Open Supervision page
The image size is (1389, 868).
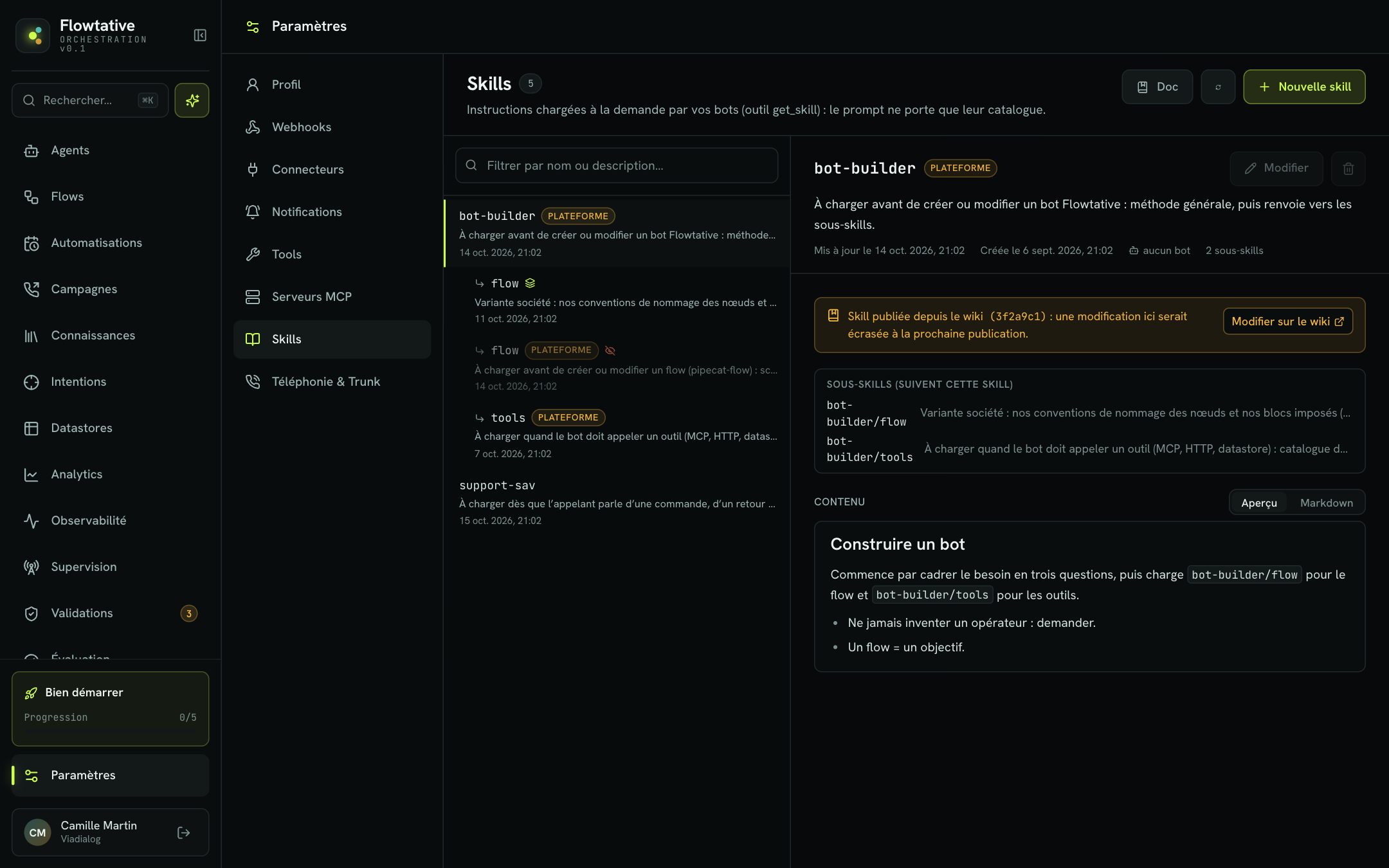tap(111, 567)
